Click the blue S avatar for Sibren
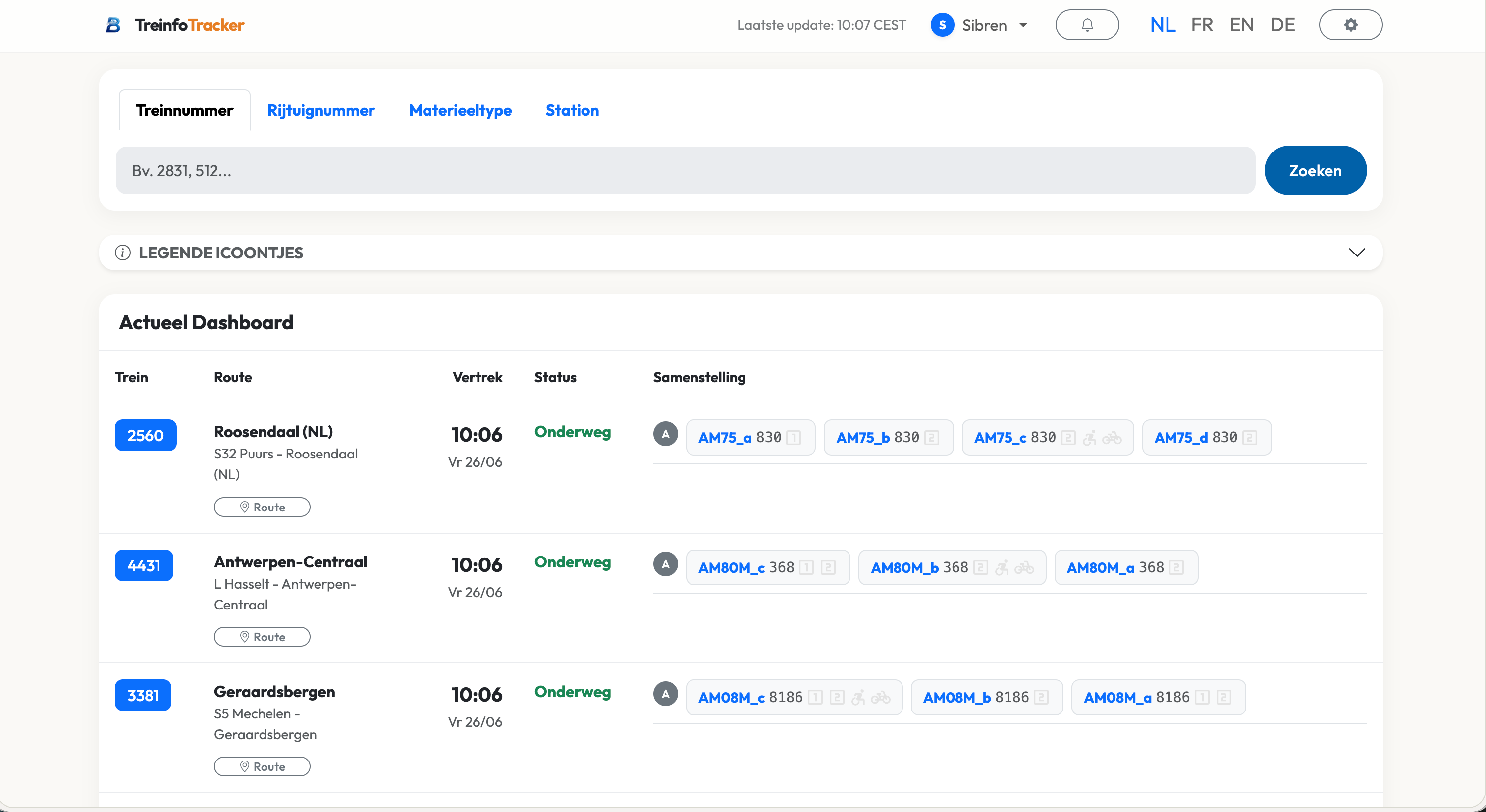 point(942,25)
